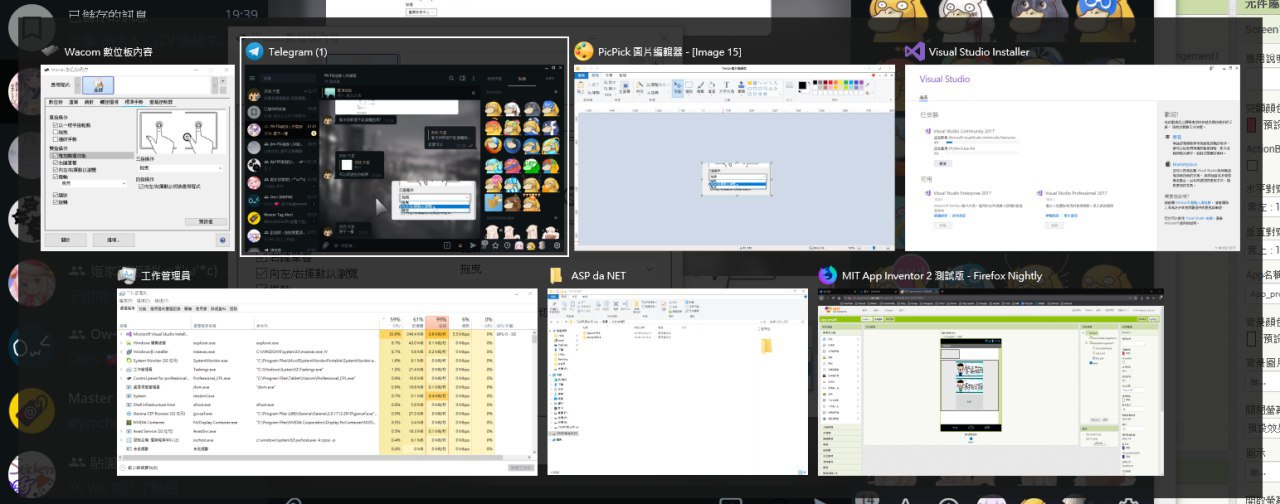Click the "ASP da NET" title label
The width and height of the screenshot is (1280, 504).
pos(598,276)
